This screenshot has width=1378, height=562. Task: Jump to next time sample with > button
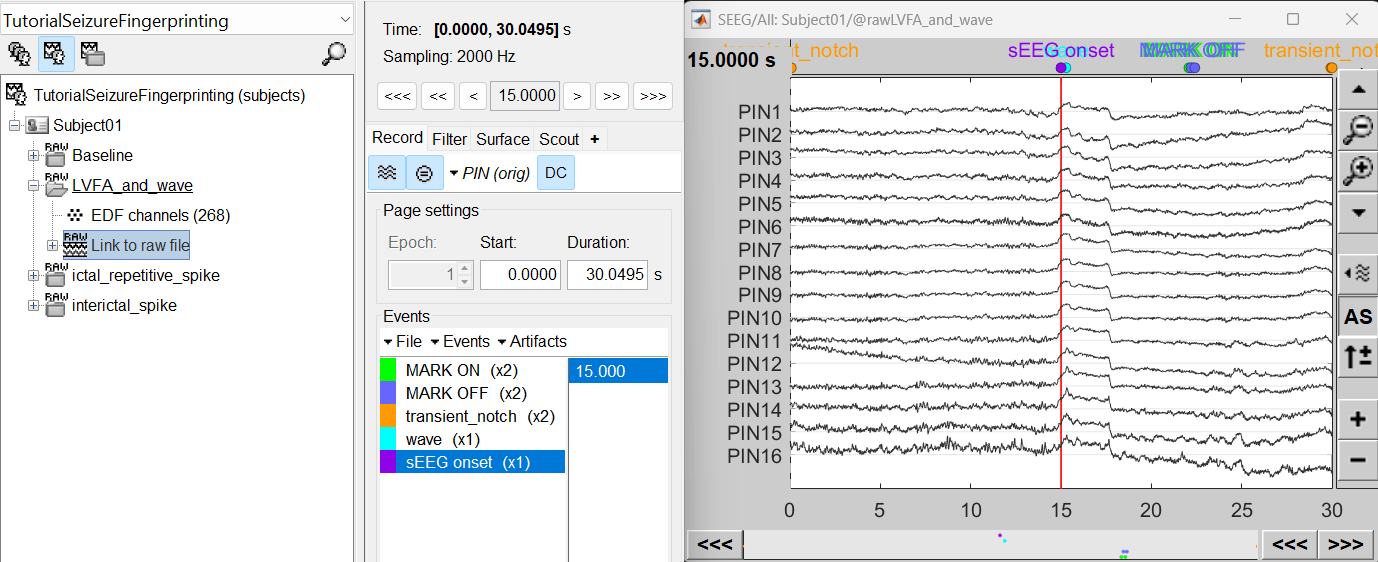click(x=576, y=96)
